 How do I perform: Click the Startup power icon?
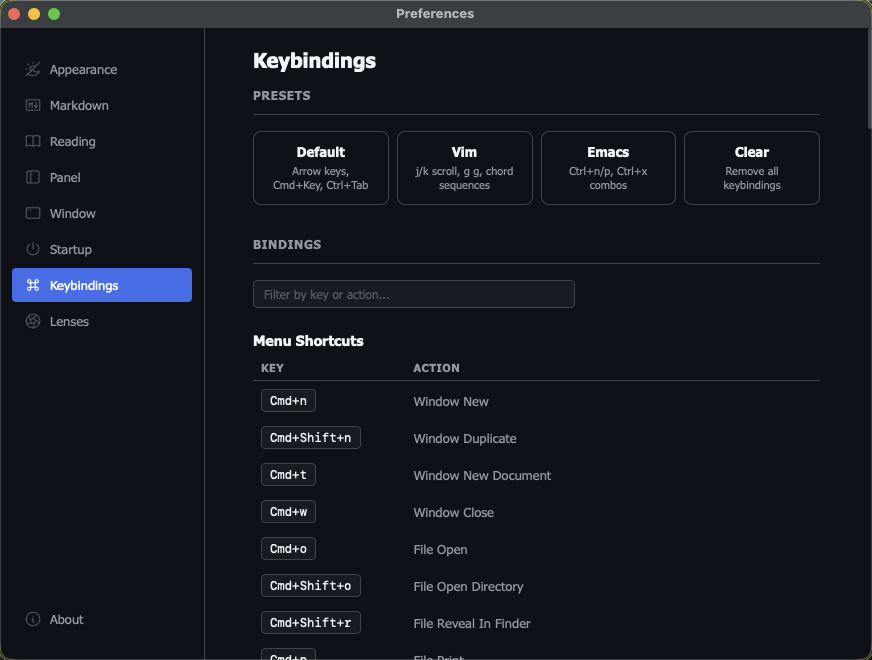[33, 249]
